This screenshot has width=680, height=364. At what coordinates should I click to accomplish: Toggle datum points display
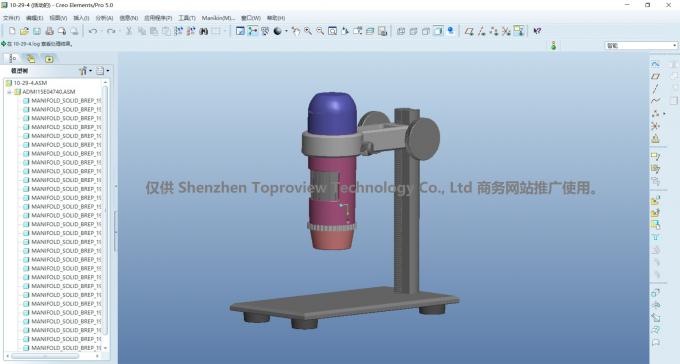[494, 31]
